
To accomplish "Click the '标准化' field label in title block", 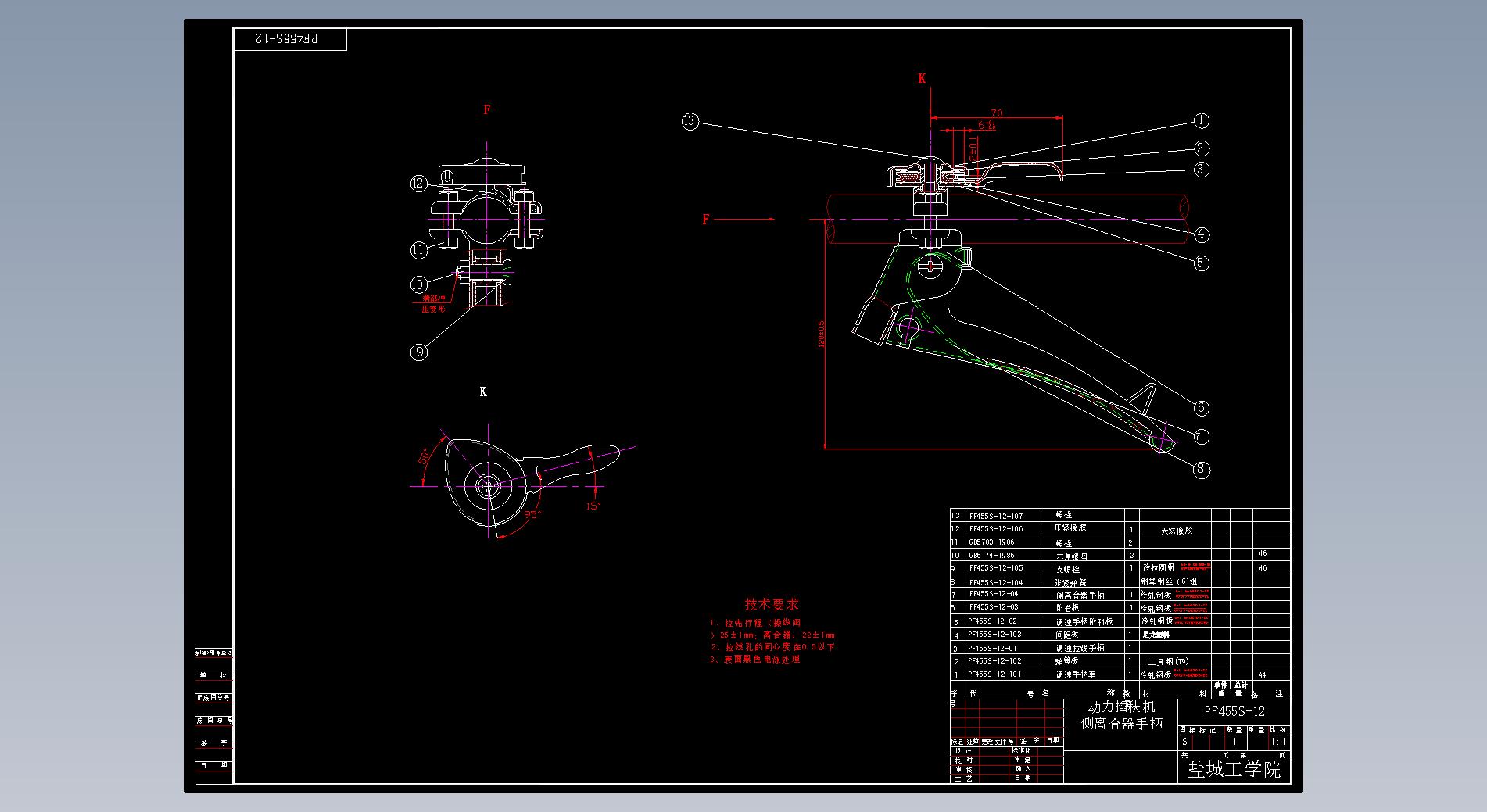I will 1023,750.
